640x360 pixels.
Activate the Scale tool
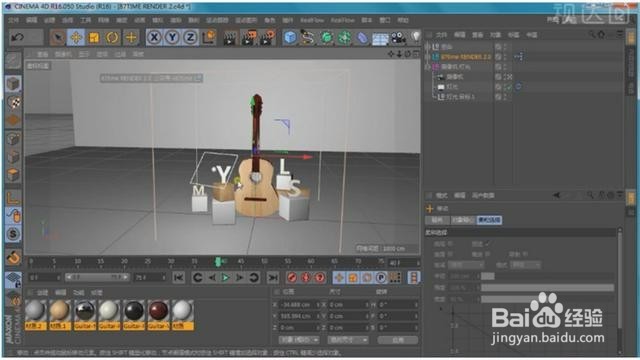point(94,38)
